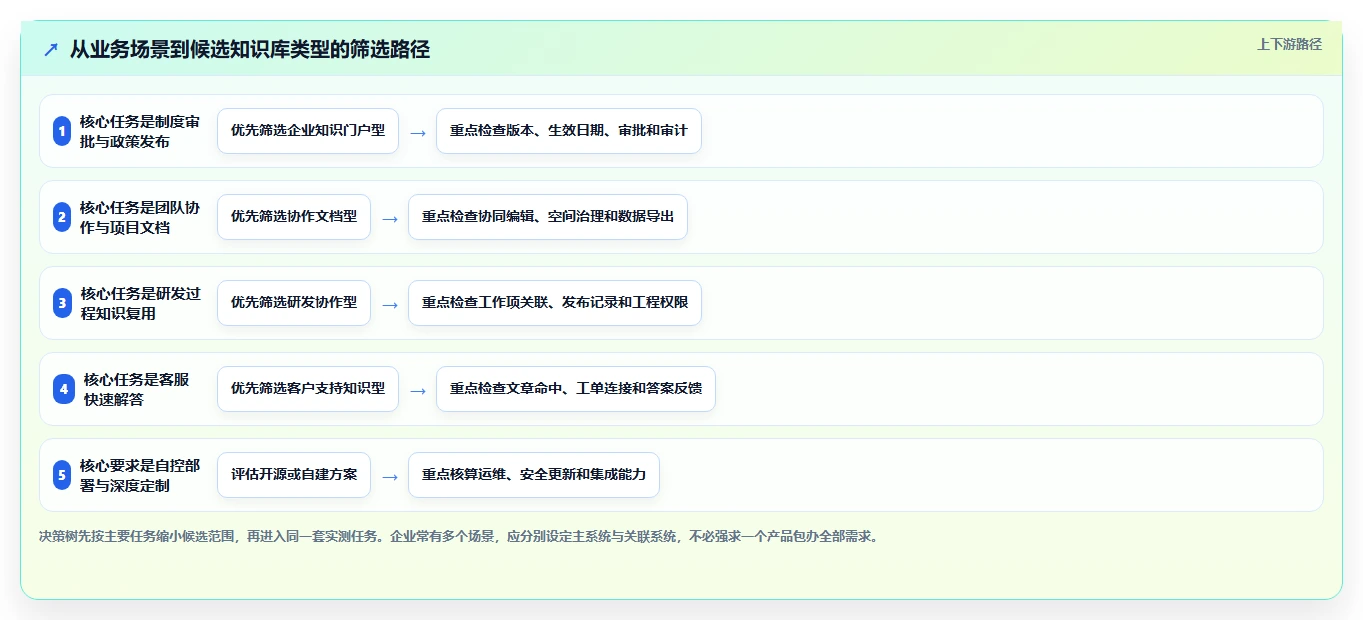Click the arrow icon beside the panel title
Viewport: 1363px width, 620px height.
point(51,49)
